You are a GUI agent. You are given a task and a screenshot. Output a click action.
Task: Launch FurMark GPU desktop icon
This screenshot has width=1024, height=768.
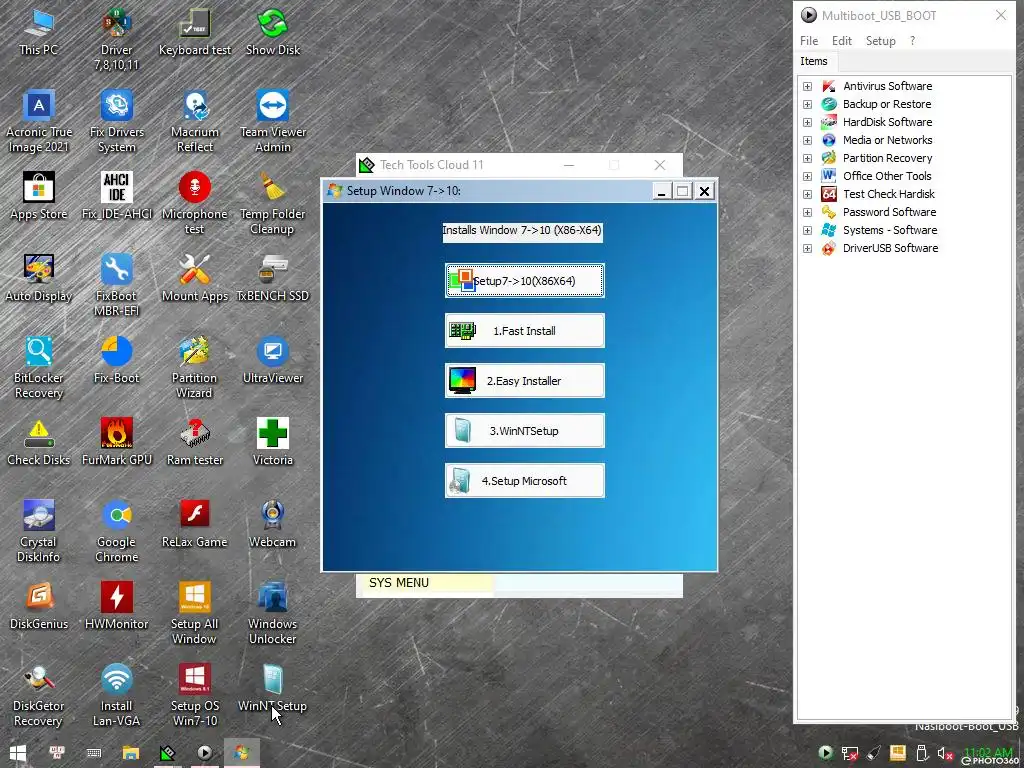click(117, 442)
